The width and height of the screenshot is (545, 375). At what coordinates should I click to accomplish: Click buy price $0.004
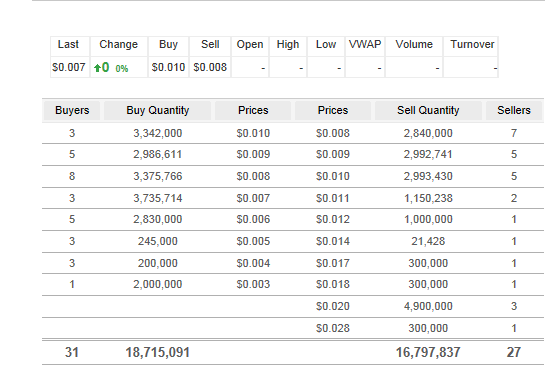pos(253,263)
